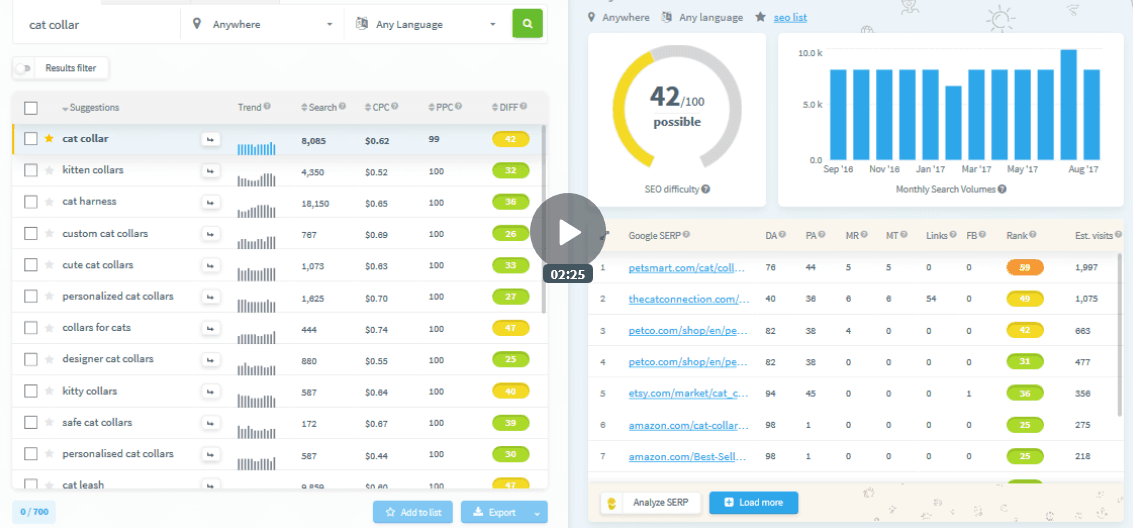Viewport: 1133px width, 528px height.
Task: Check the custom cat collars checkbox
Action: 30,233
